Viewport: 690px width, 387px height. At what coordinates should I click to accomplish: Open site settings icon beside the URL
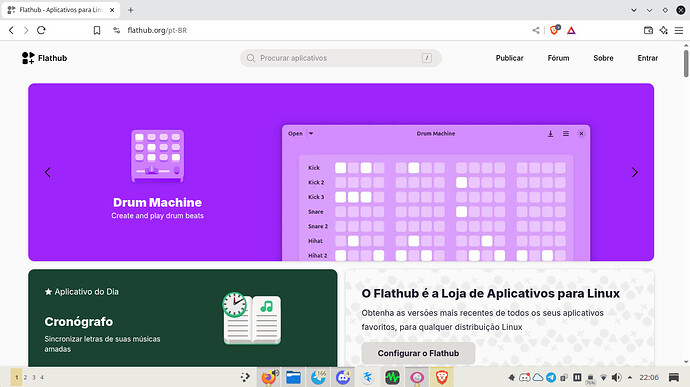117,30
